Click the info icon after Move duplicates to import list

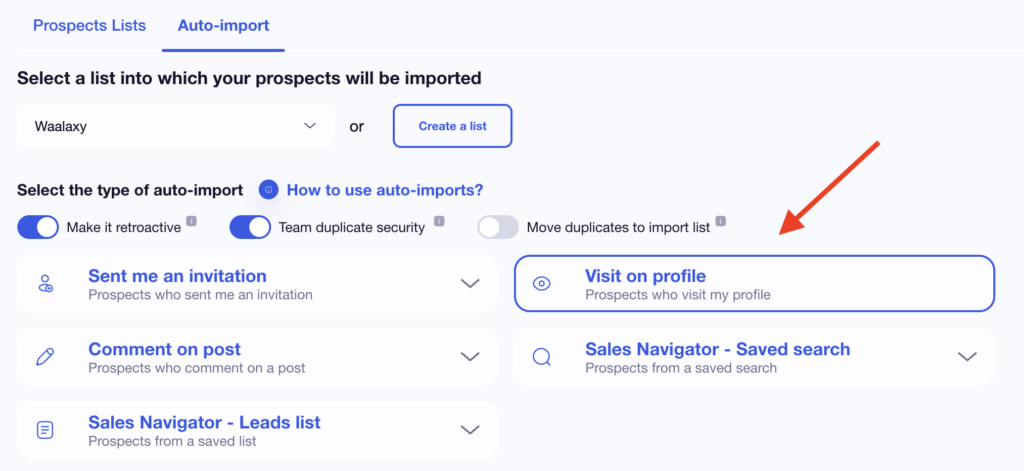[x=720, y=222]
